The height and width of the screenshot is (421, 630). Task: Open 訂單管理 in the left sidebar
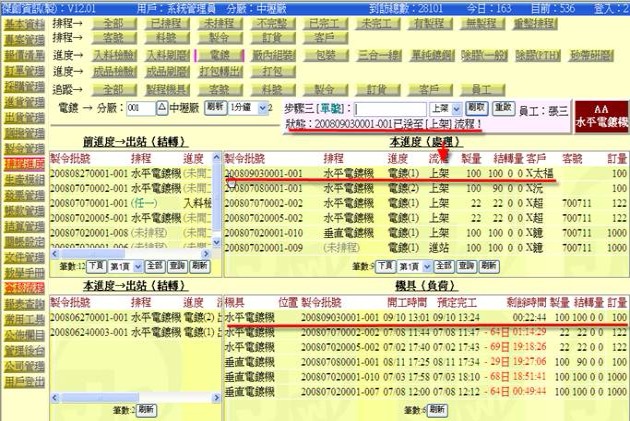[x=23, y=70]
